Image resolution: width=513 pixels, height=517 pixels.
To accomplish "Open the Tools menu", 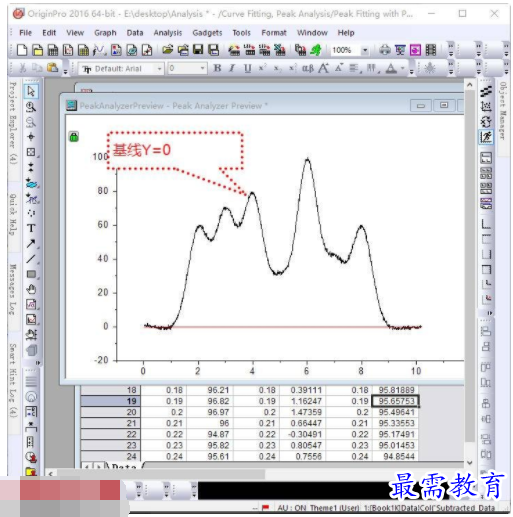I will [241, 33].
